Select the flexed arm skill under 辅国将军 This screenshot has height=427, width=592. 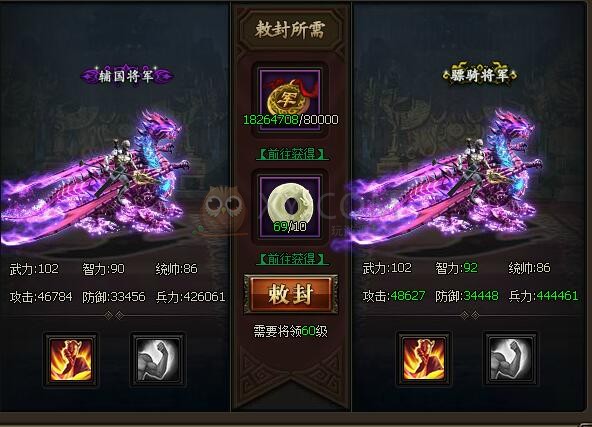158,359
